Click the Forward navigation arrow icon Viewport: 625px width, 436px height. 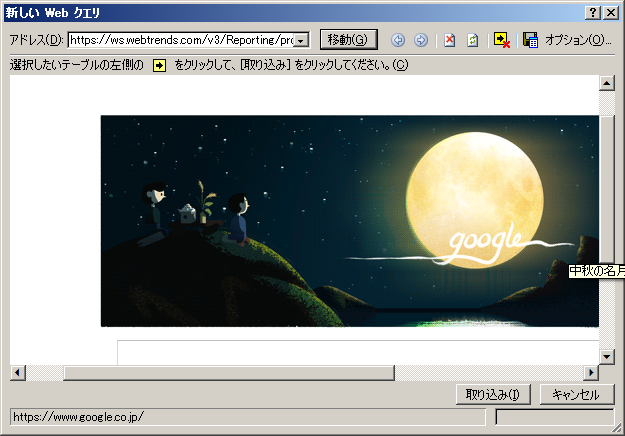421,40
